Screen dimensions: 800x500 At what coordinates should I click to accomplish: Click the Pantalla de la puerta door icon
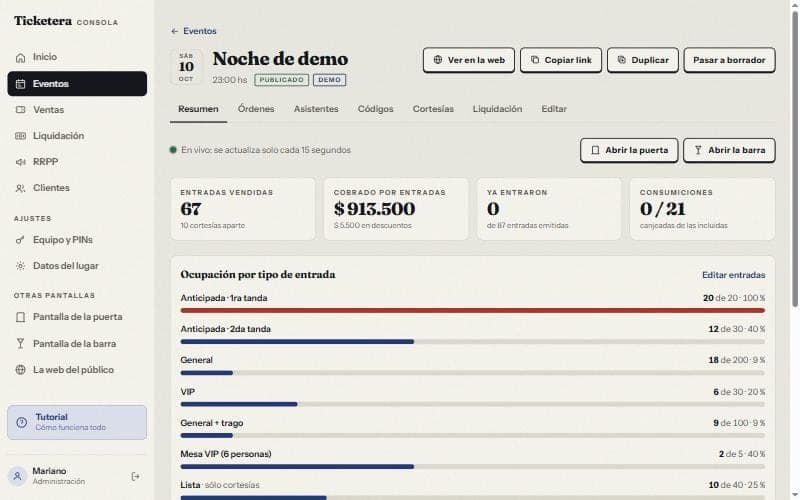click(20, 317)
